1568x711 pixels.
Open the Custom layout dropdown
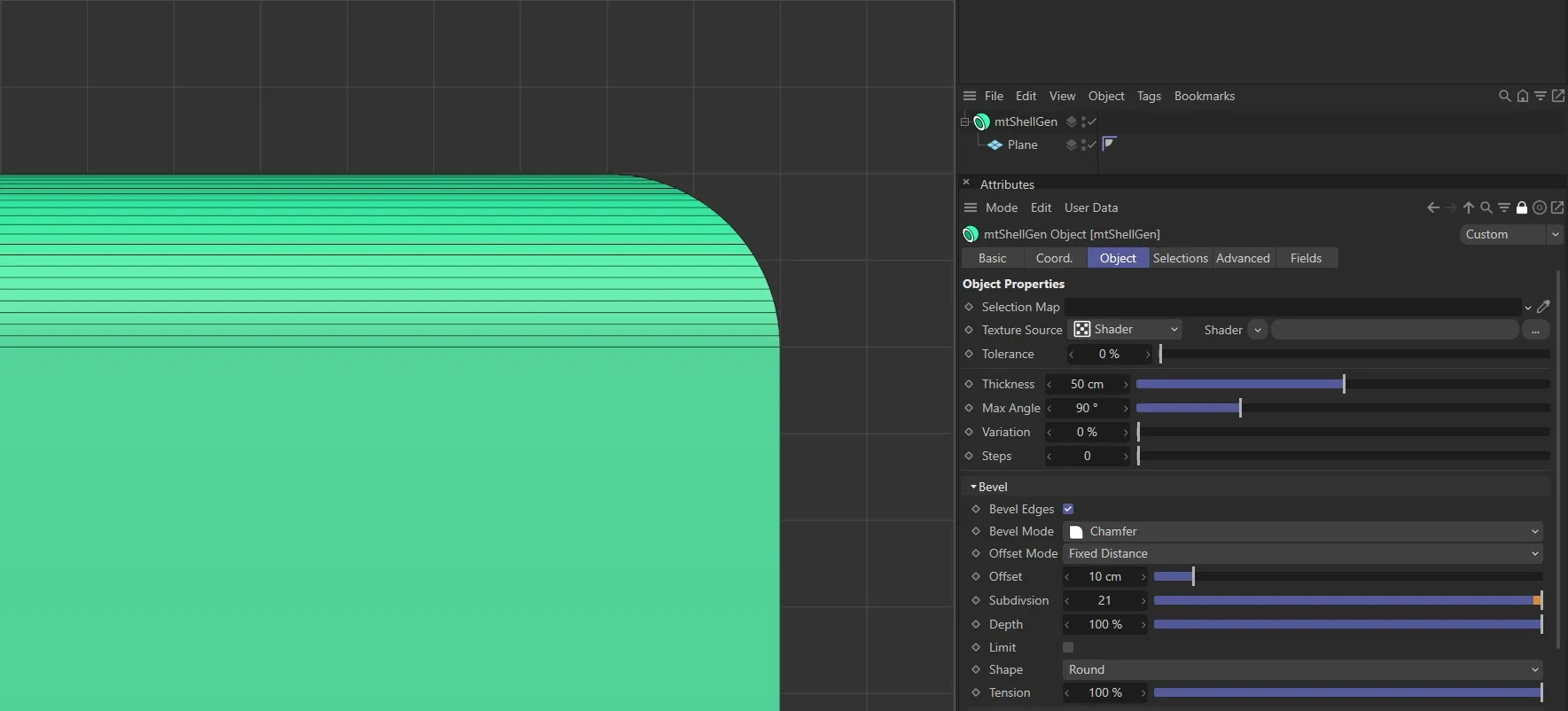pos(1510,234)
